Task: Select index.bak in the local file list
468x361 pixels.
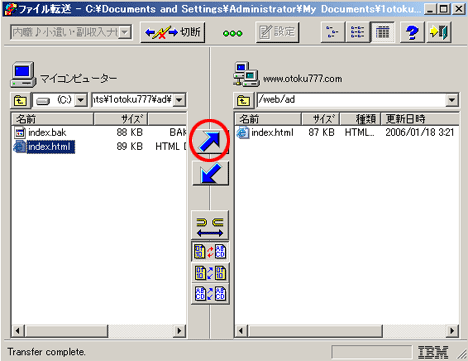Action: click(x=47, y=133)
